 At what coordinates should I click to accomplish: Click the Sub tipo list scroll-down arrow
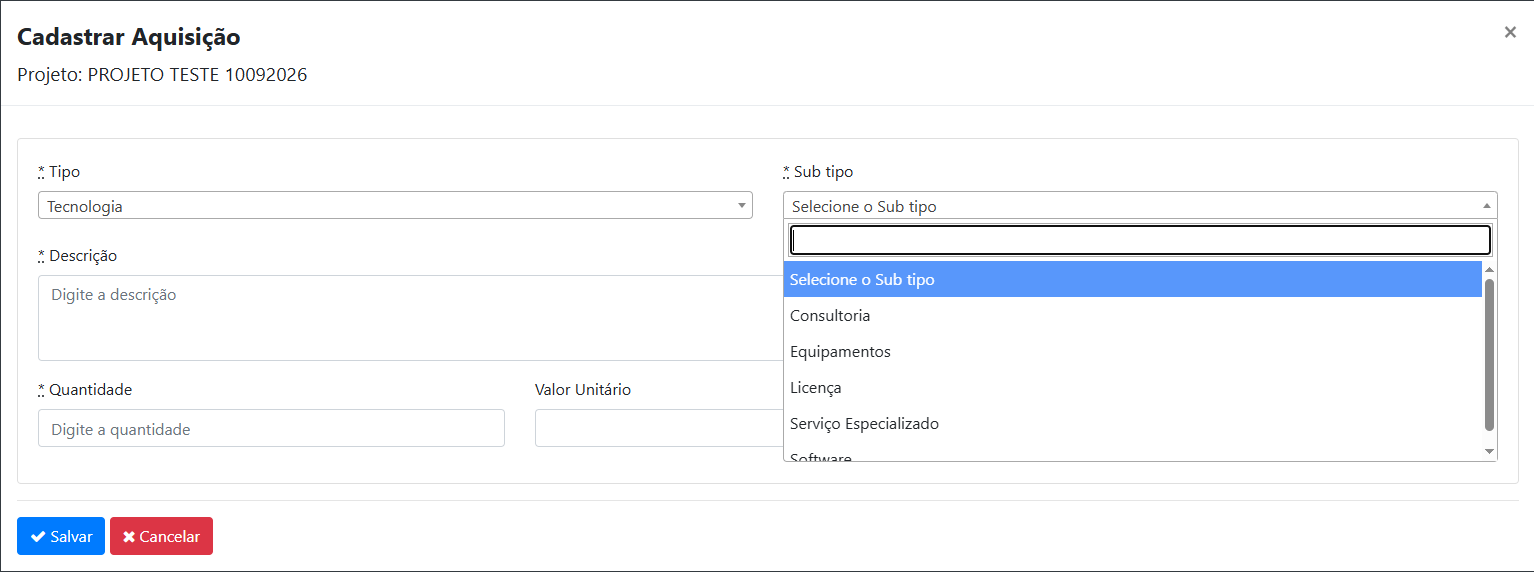click(1489, 452)
